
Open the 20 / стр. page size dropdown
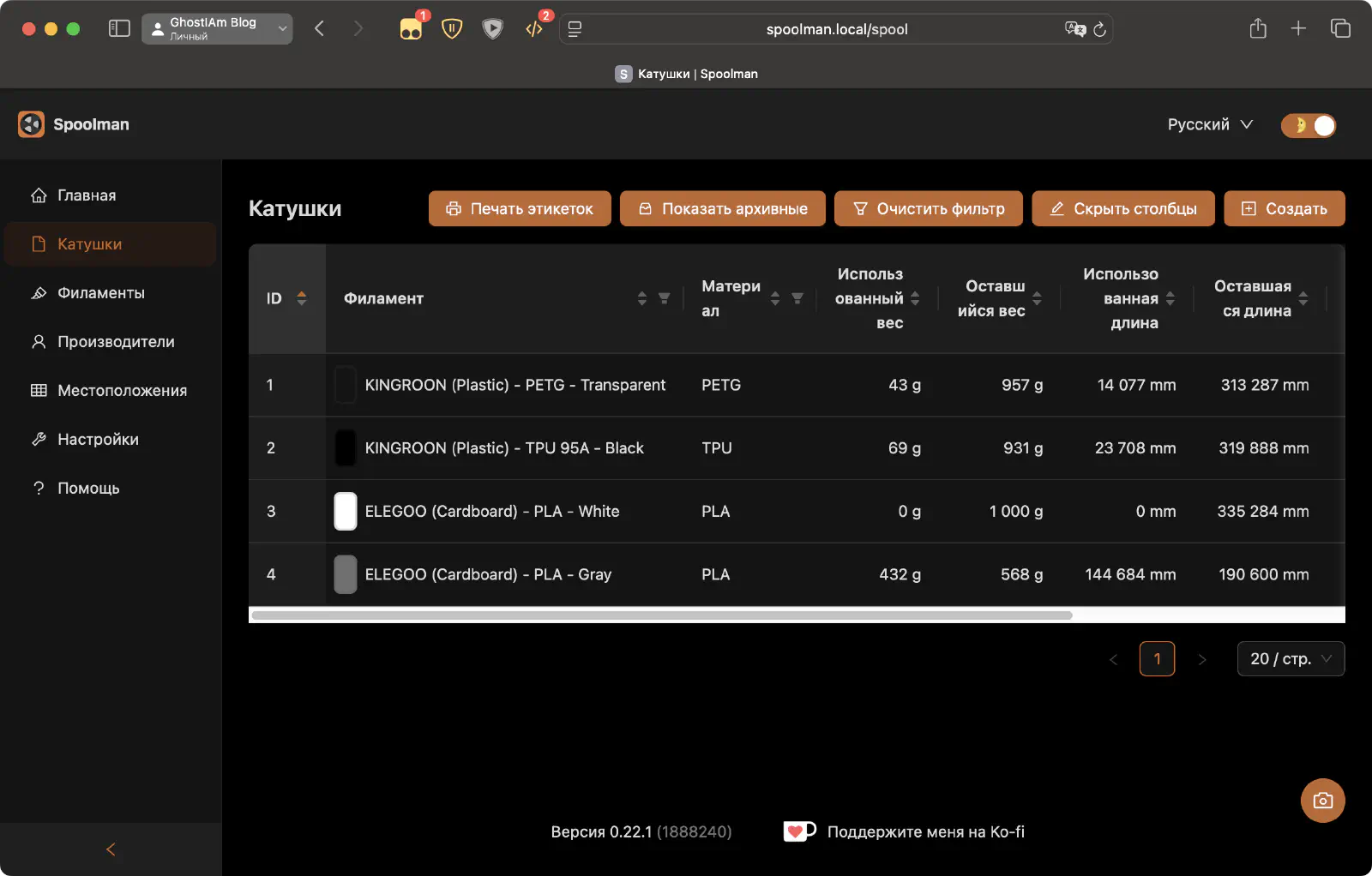(x=1291, y=659)
